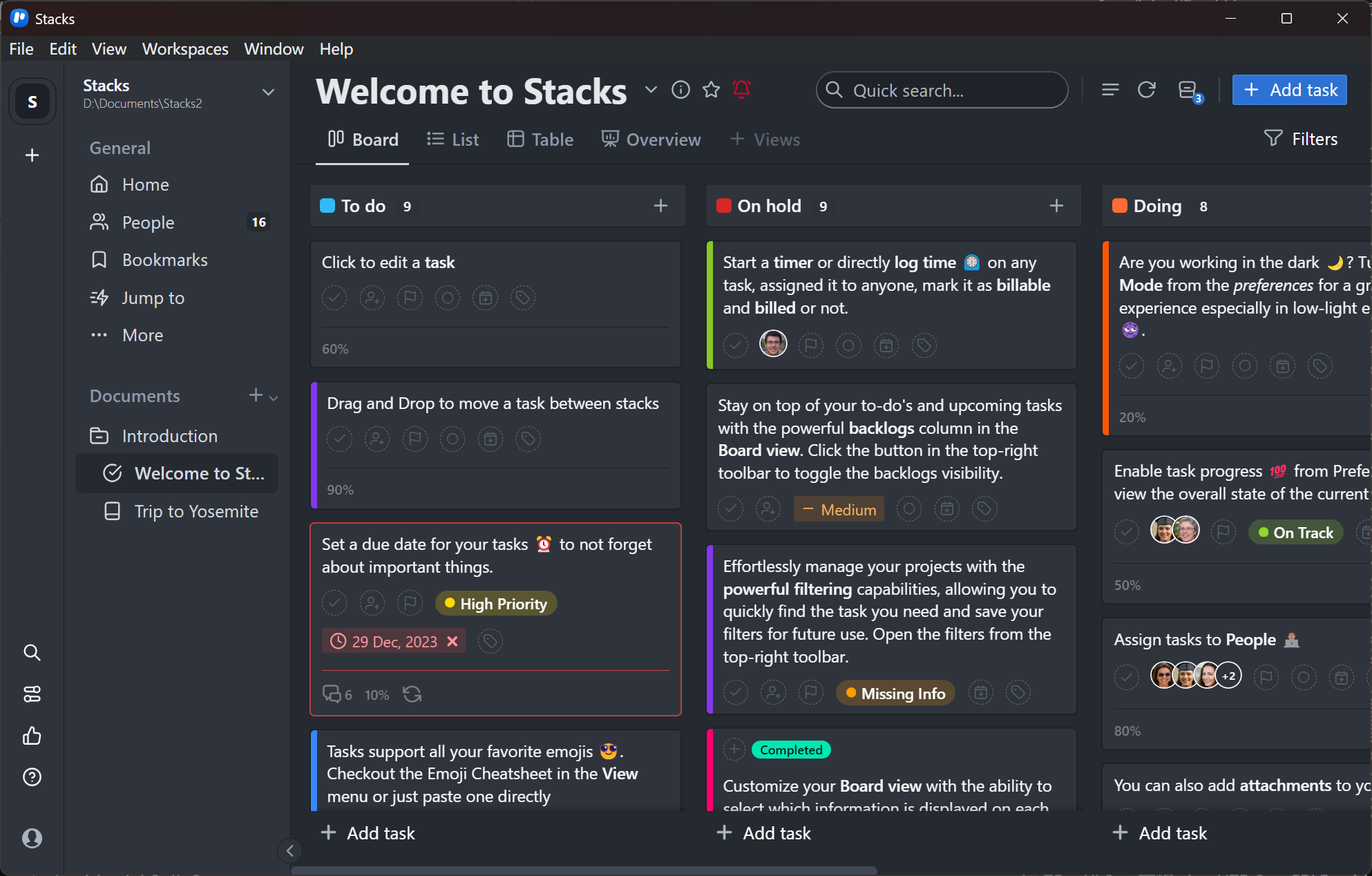Viewport: 1372px width, 876px height.
Task: Open the File menu
Action: [21, 48]
